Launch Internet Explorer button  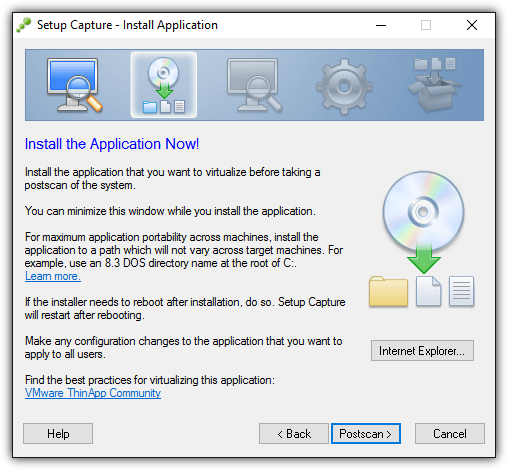422,350
